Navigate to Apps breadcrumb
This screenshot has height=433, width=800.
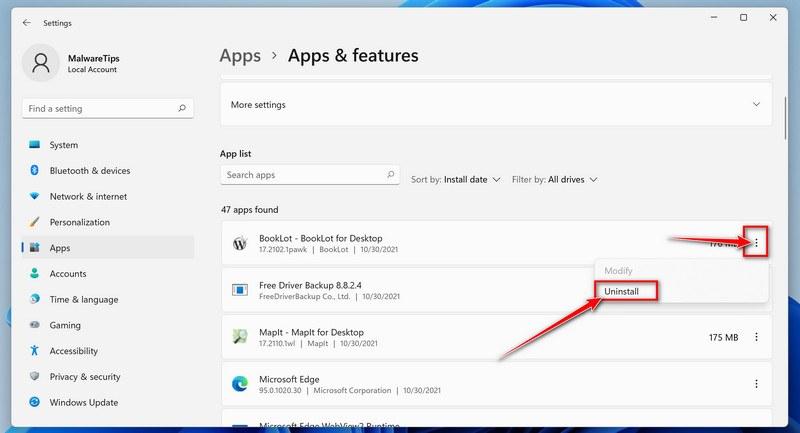(240, 56)
